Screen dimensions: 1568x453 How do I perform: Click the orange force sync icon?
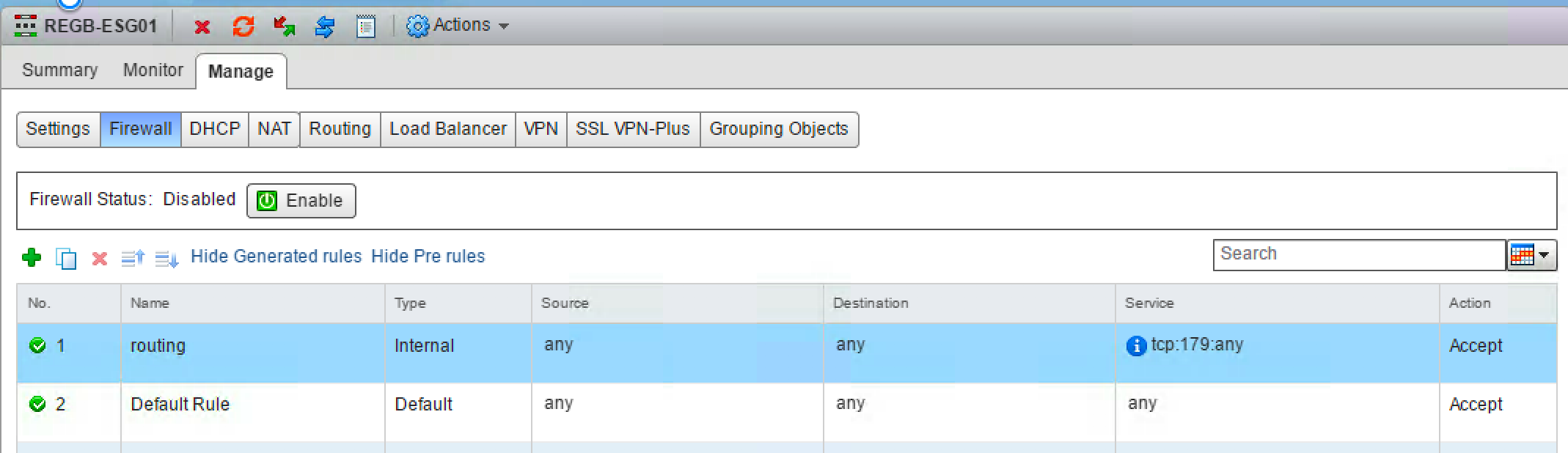[243, 27]
